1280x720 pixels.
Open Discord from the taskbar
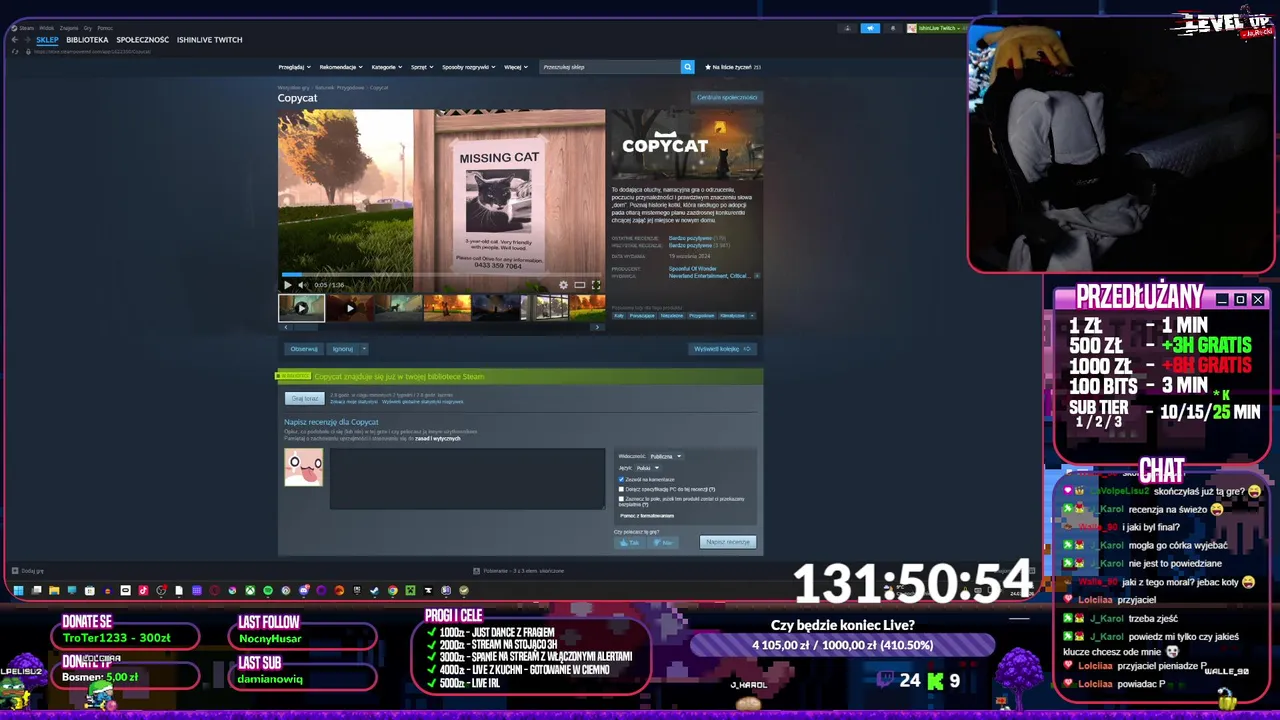click(304, 590)
